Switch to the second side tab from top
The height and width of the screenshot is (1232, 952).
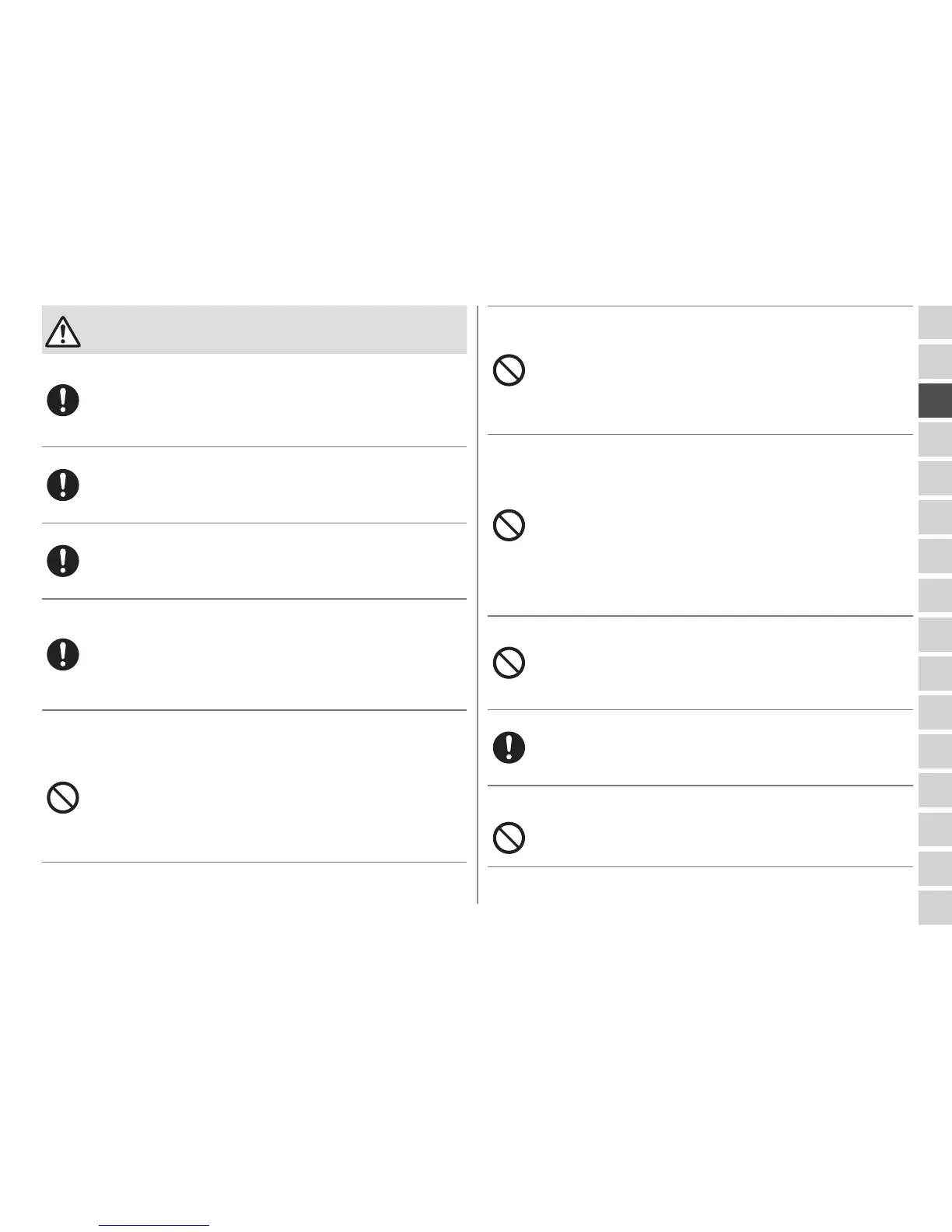coord(935,362)
